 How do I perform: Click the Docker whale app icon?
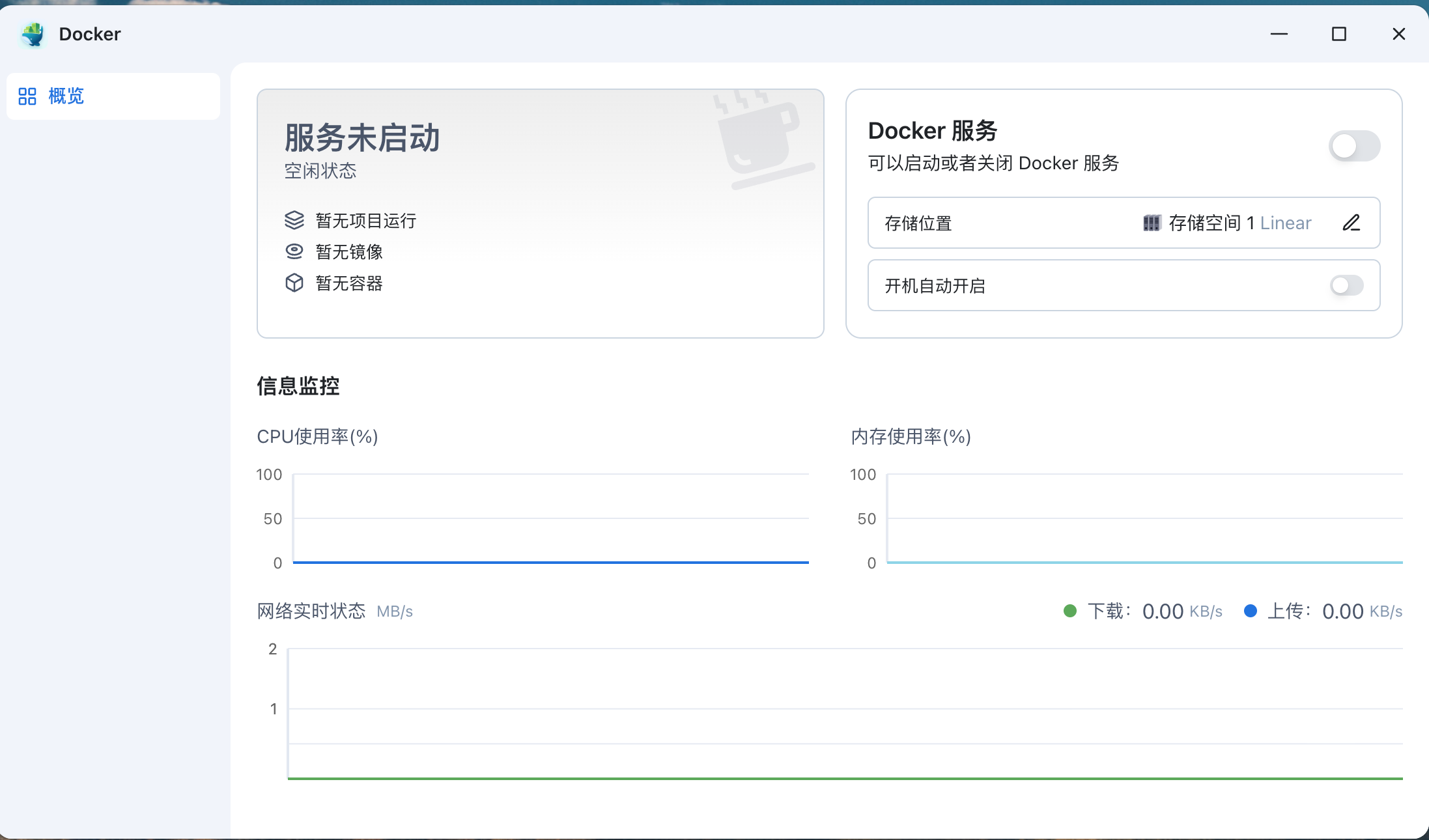[33, 34]
